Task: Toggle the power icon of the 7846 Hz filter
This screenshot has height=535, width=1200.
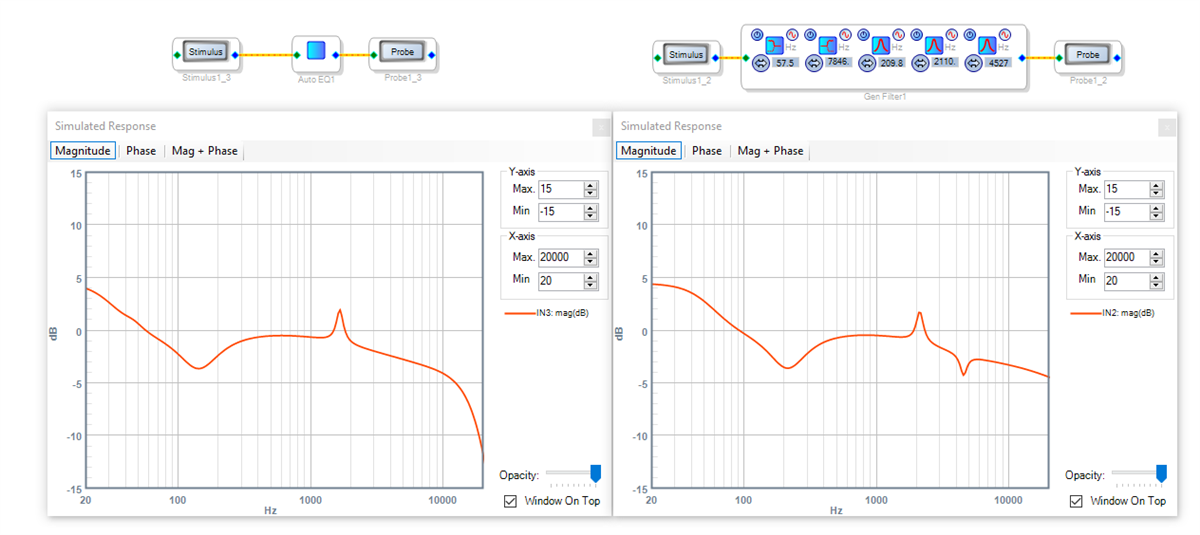Action: pos(810,35)
